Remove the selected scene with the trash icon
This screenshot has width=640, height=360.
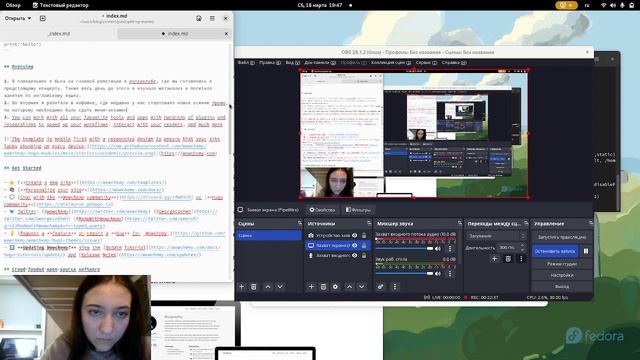pyautogui.click(x=253, y=287)
